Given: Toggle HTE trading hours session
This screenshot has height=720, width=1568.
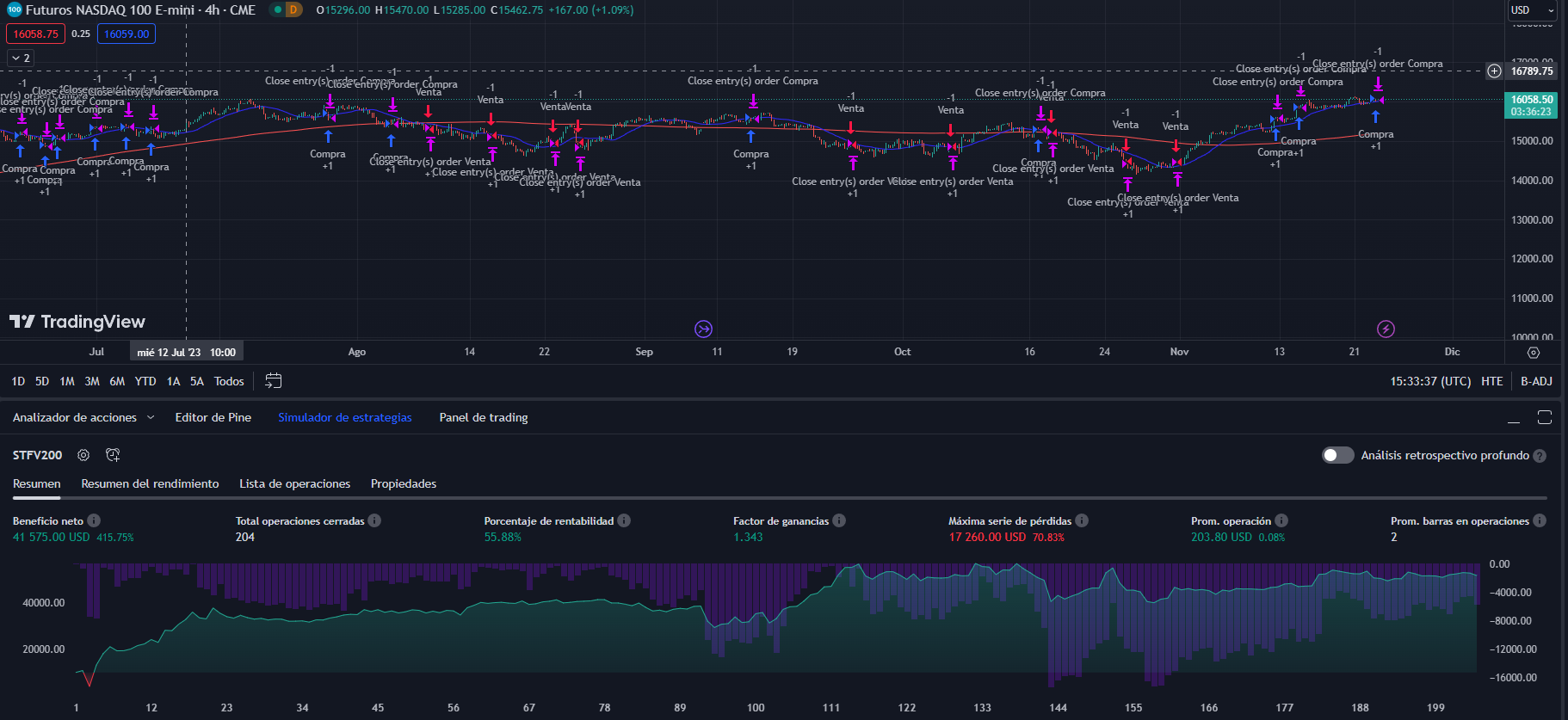Looking at the screenshot, I should point(1492,381).
